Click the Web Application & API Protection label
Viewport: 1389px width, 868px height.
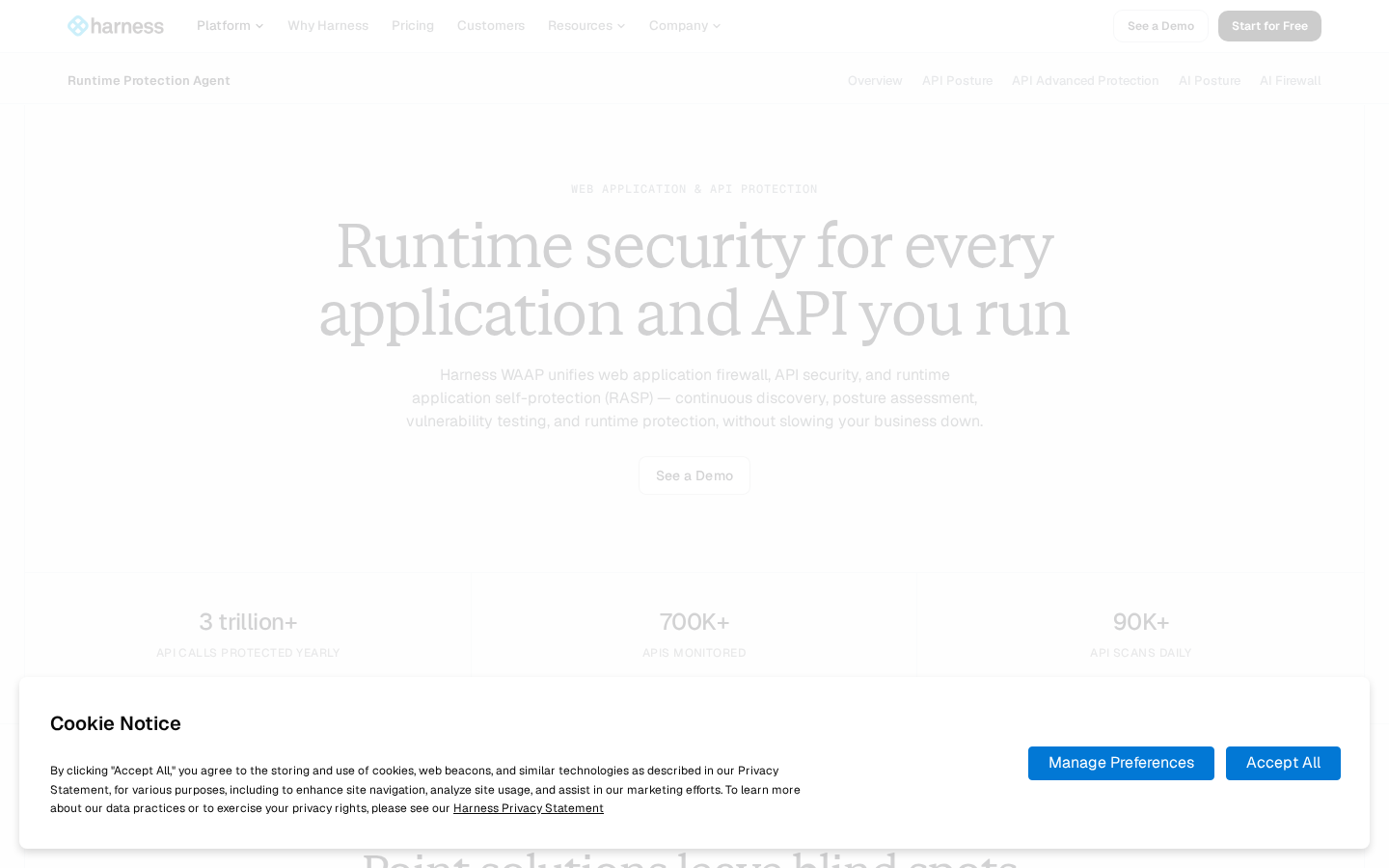click(694, 189)
